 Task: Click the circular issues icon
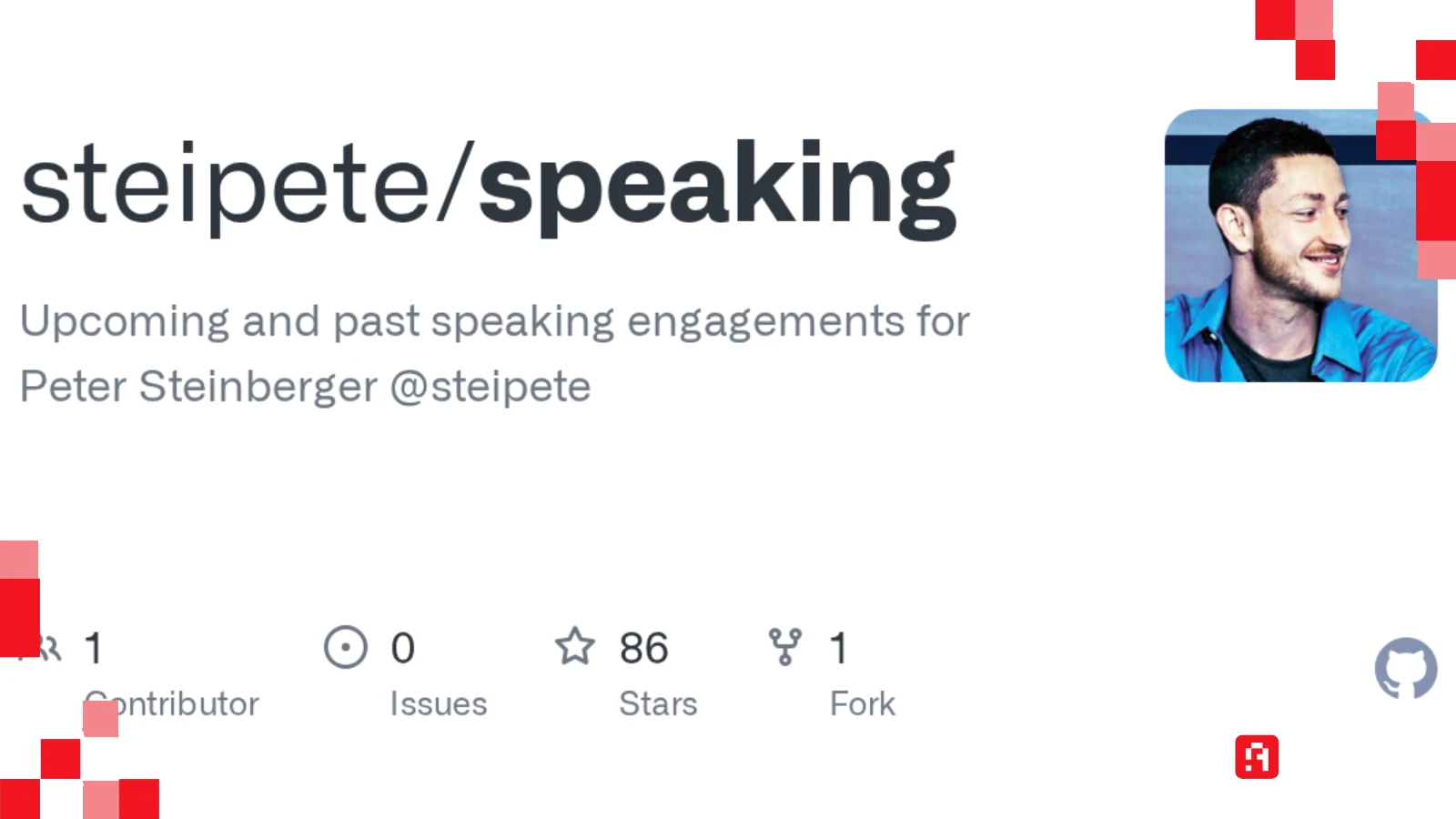[346, 647]
